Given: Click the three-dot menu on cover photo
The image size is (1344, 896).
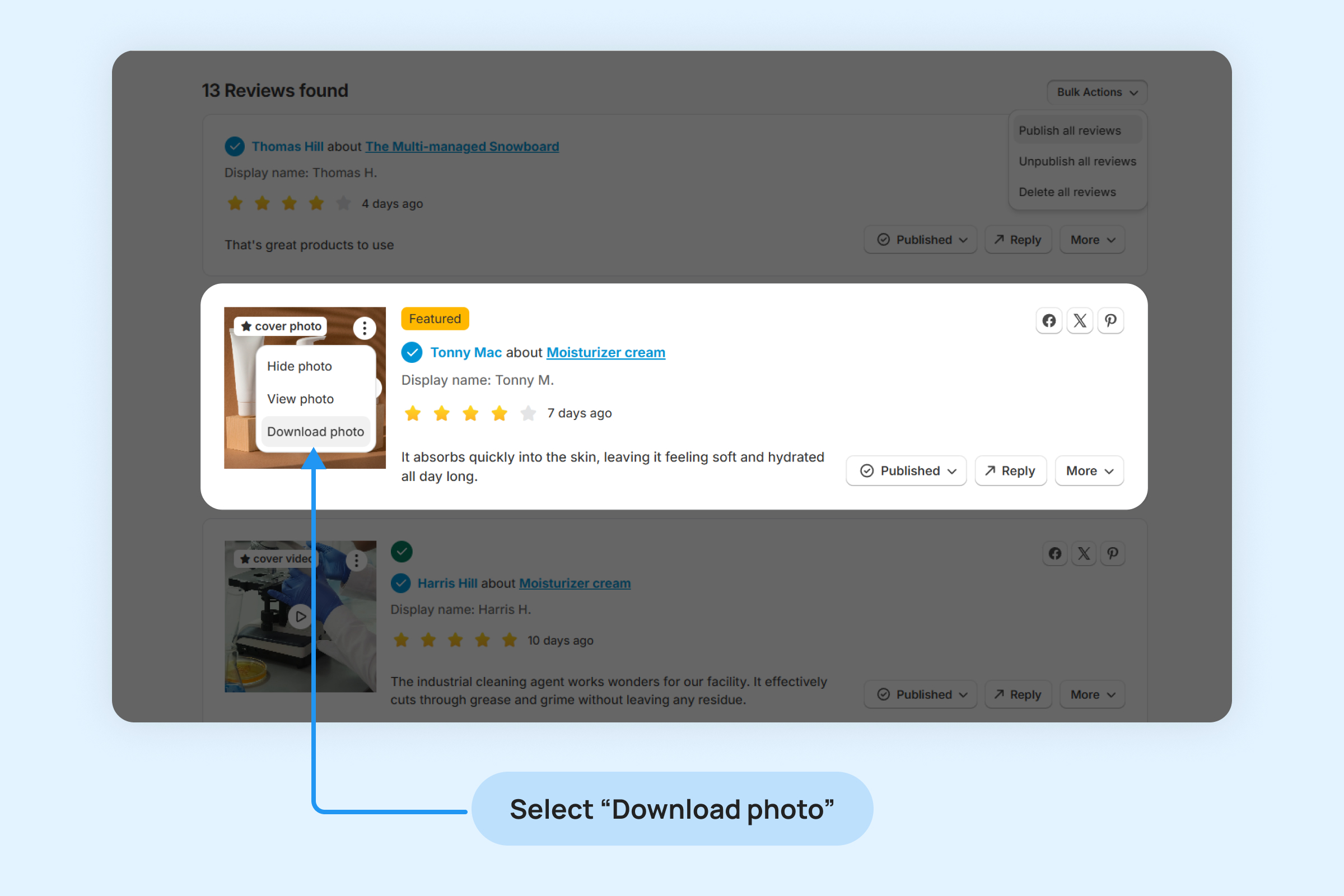Looking at the screenshot, I should 364,328.
